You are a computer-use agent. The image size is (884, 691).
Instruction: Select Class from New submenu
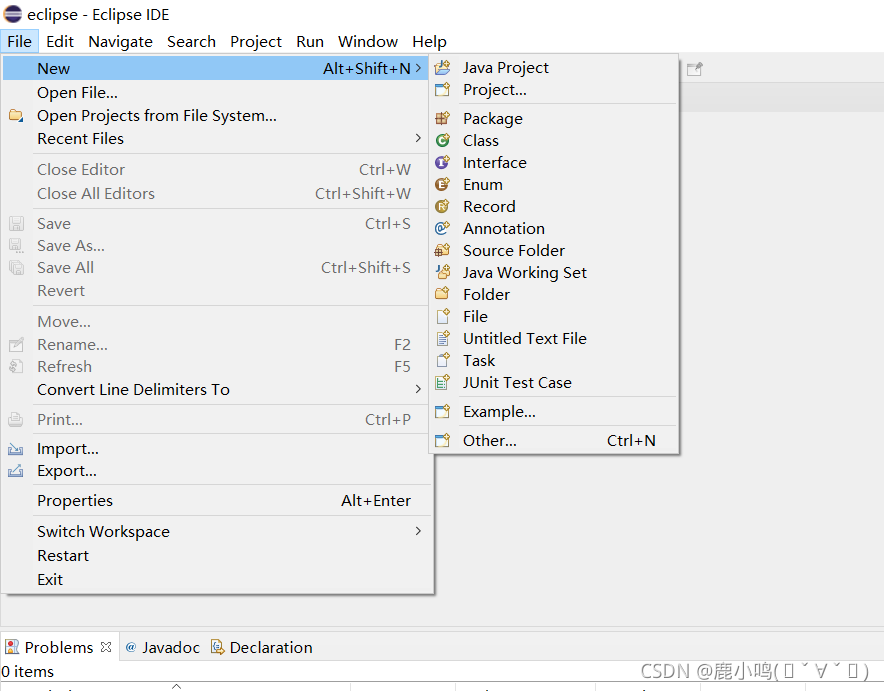coord(554,140)
